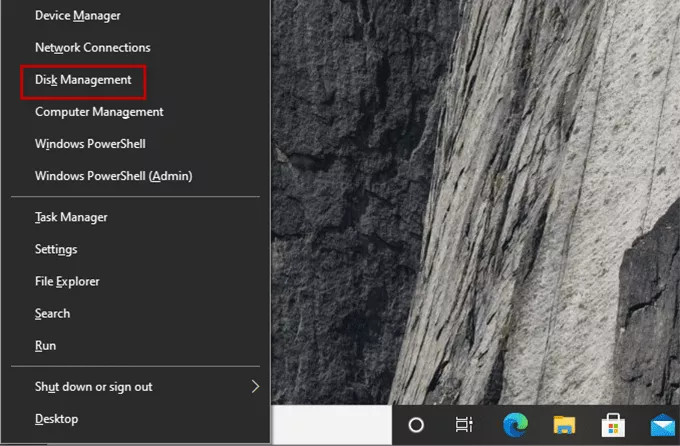The image size is (680, 446).
Task: Launch Windows PowerShell (Admin)
Action: coord(113,176)
